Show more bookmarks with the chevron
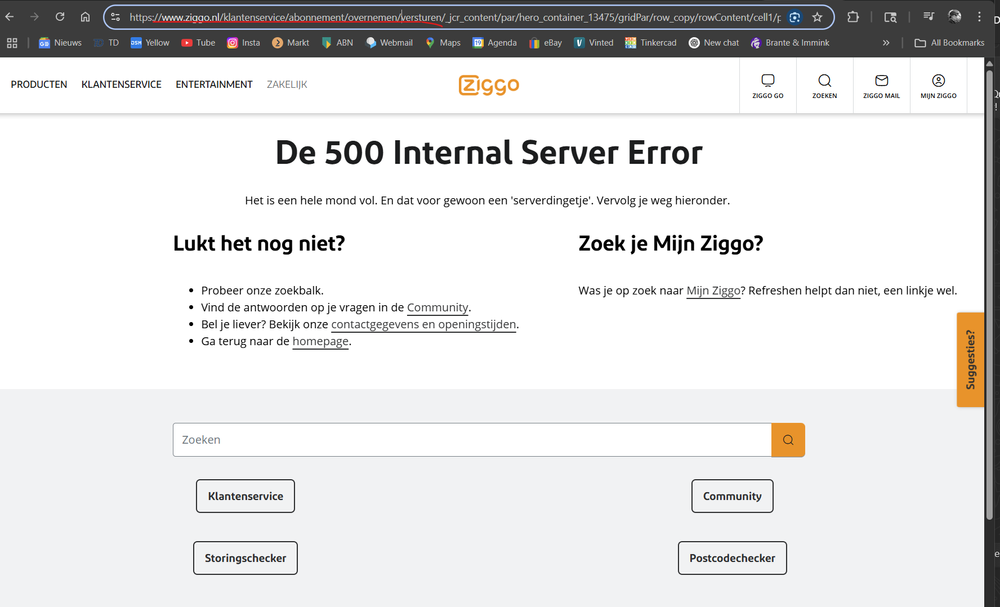 (886, 43)
